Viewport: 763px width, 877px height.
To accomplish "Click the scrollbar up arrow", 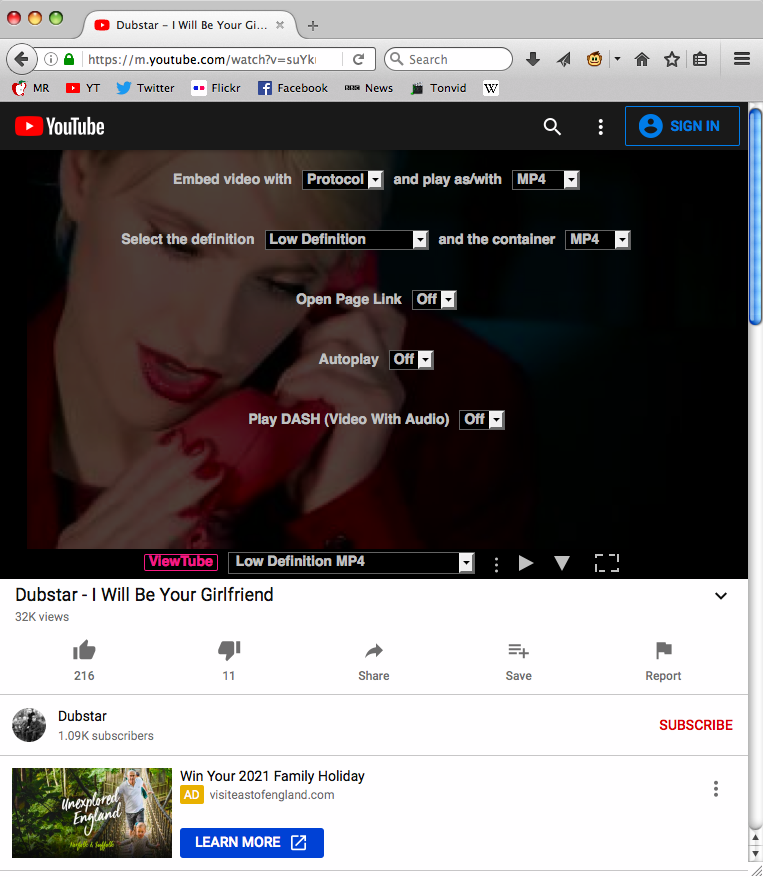I will point(755,838).
